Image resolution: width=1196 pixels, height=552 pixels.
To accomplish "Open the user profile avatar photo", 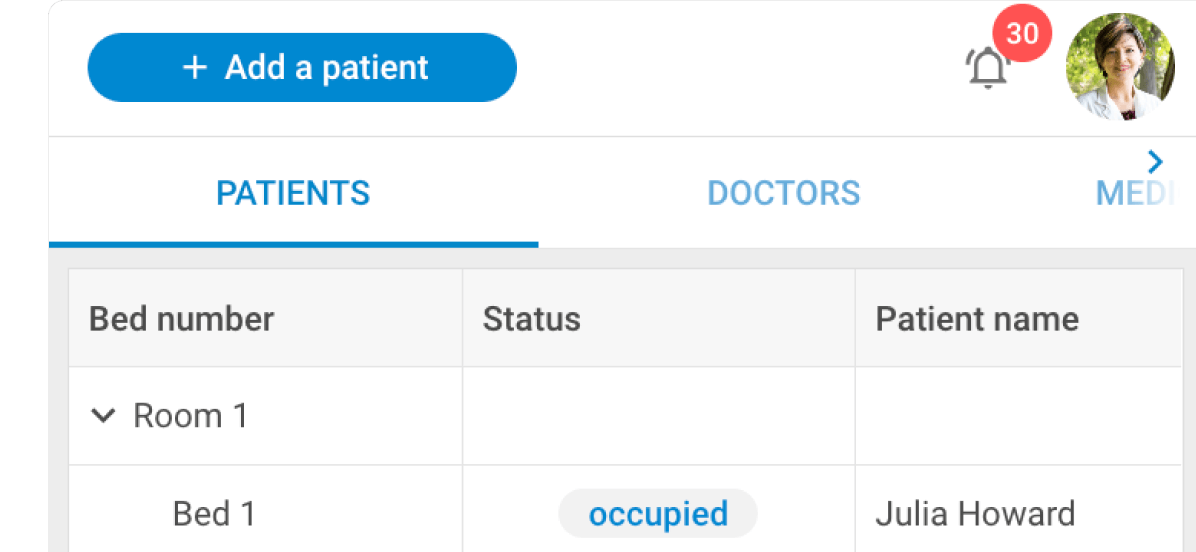I will pyautogui.click(x=1120, y=67).
